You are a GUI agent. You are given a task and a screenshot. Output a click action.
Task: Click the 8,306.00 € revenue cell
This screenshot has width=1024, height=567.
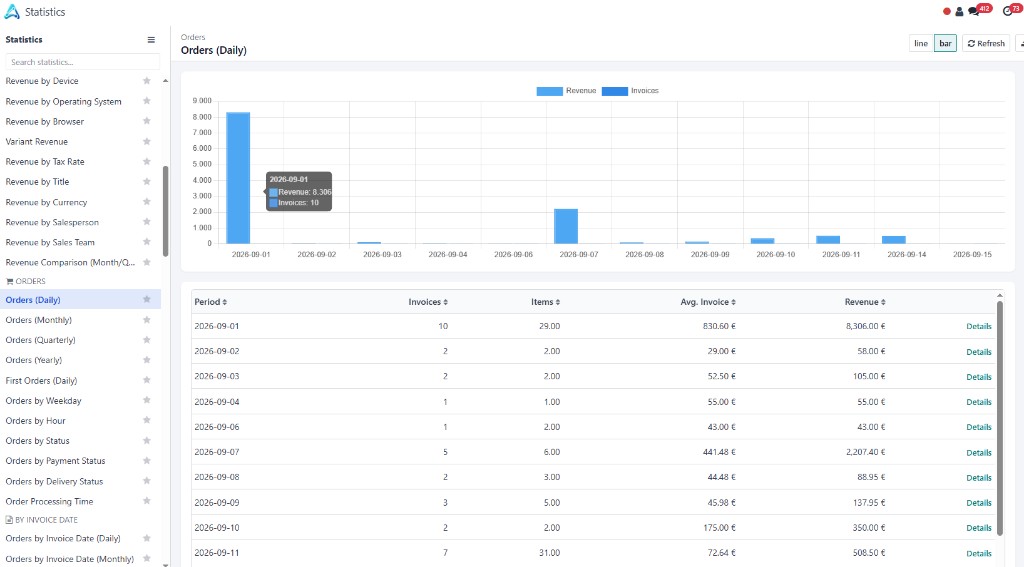pyautogui.click(x=865, y=326)
